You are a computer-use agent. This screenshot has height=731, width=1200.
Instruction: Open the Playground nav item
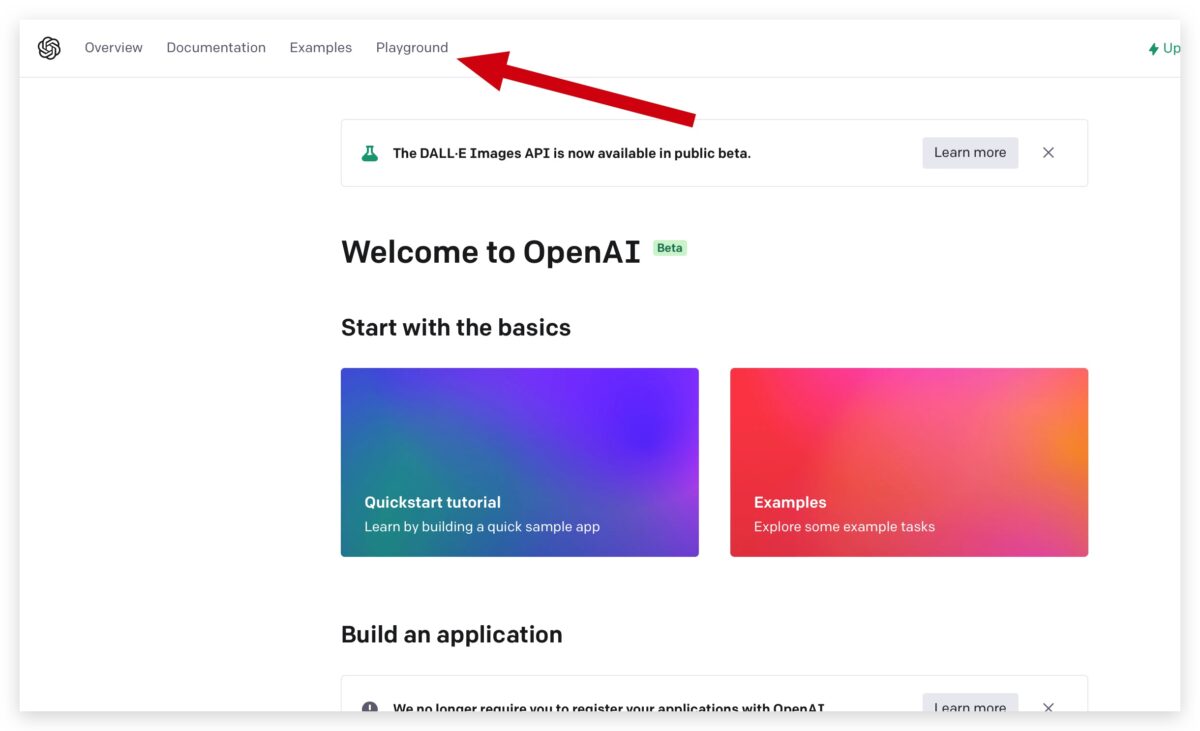click(412, 48)
